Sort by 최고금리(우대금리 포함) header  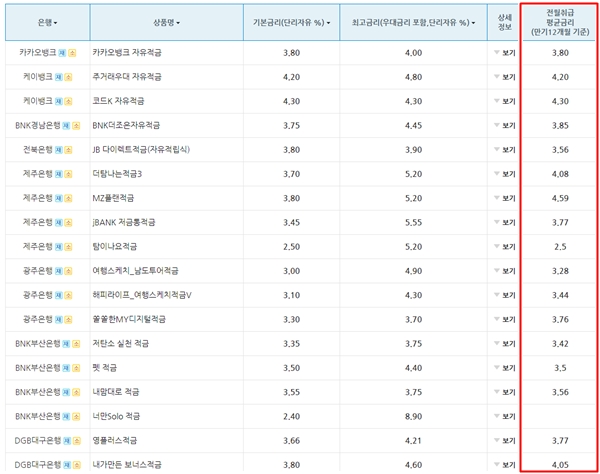413,23
